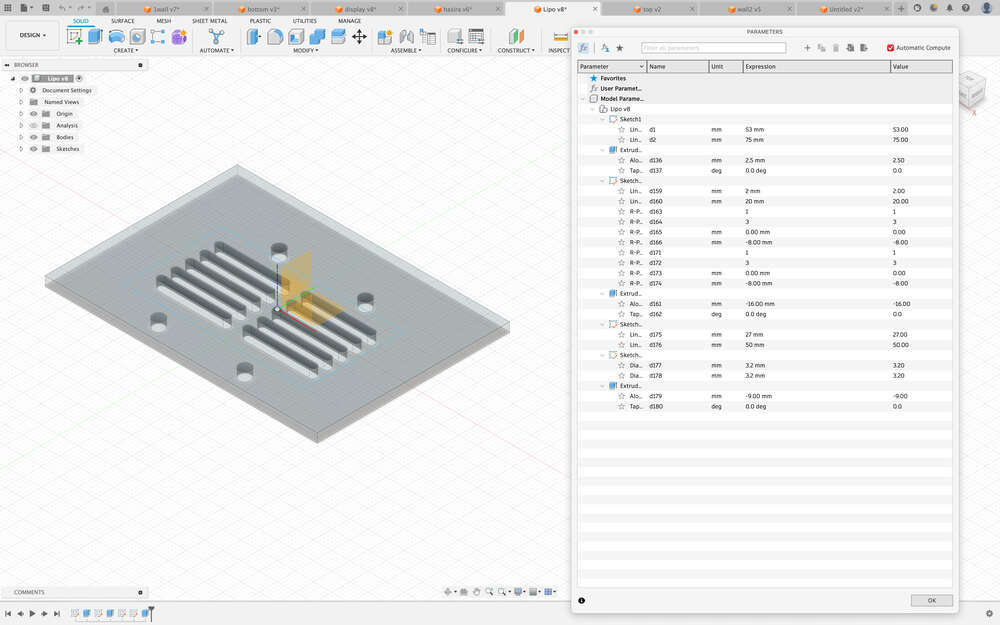Select the Press Pull tool
Screen dimensions: 1000x625
click(254, 36)
